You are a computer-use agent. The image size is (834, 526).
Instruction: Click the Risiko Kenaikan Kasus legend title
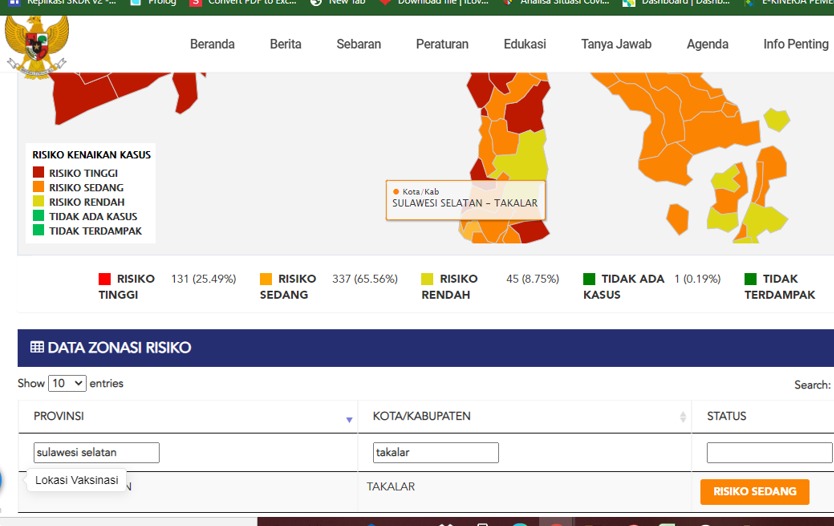point(91,155)
